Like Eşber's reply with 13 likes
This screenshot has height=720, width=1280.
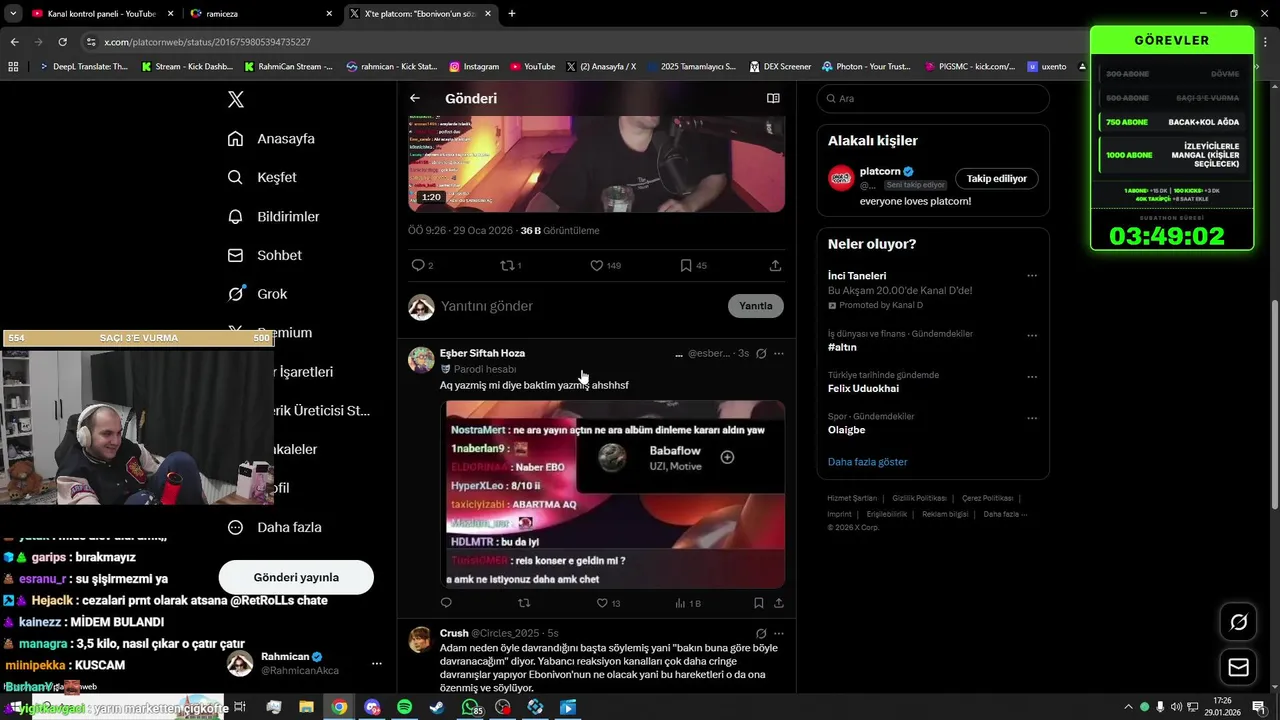[x=602, y=603]
